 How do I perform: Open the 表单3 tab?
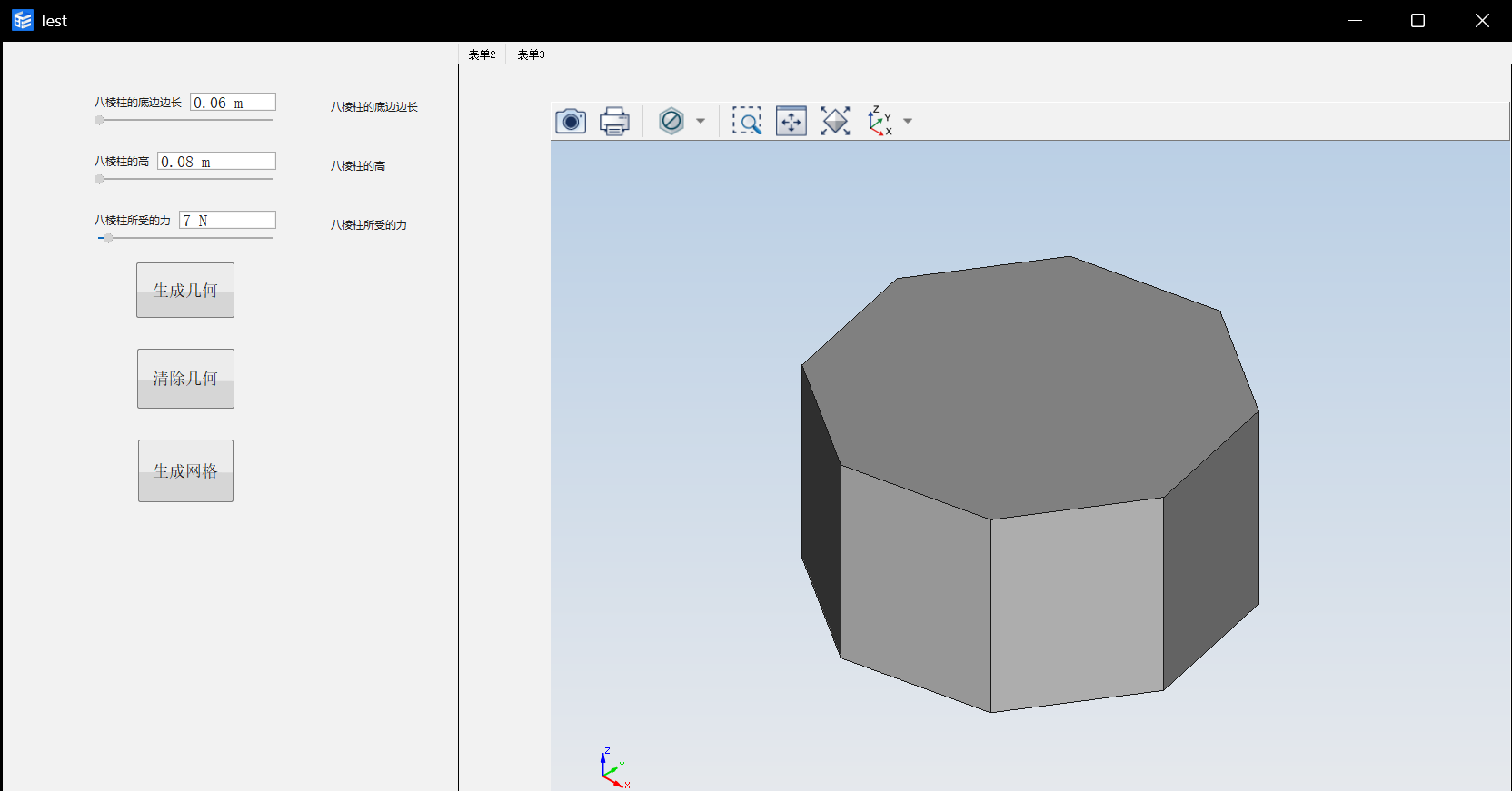[x=531, y=54]
